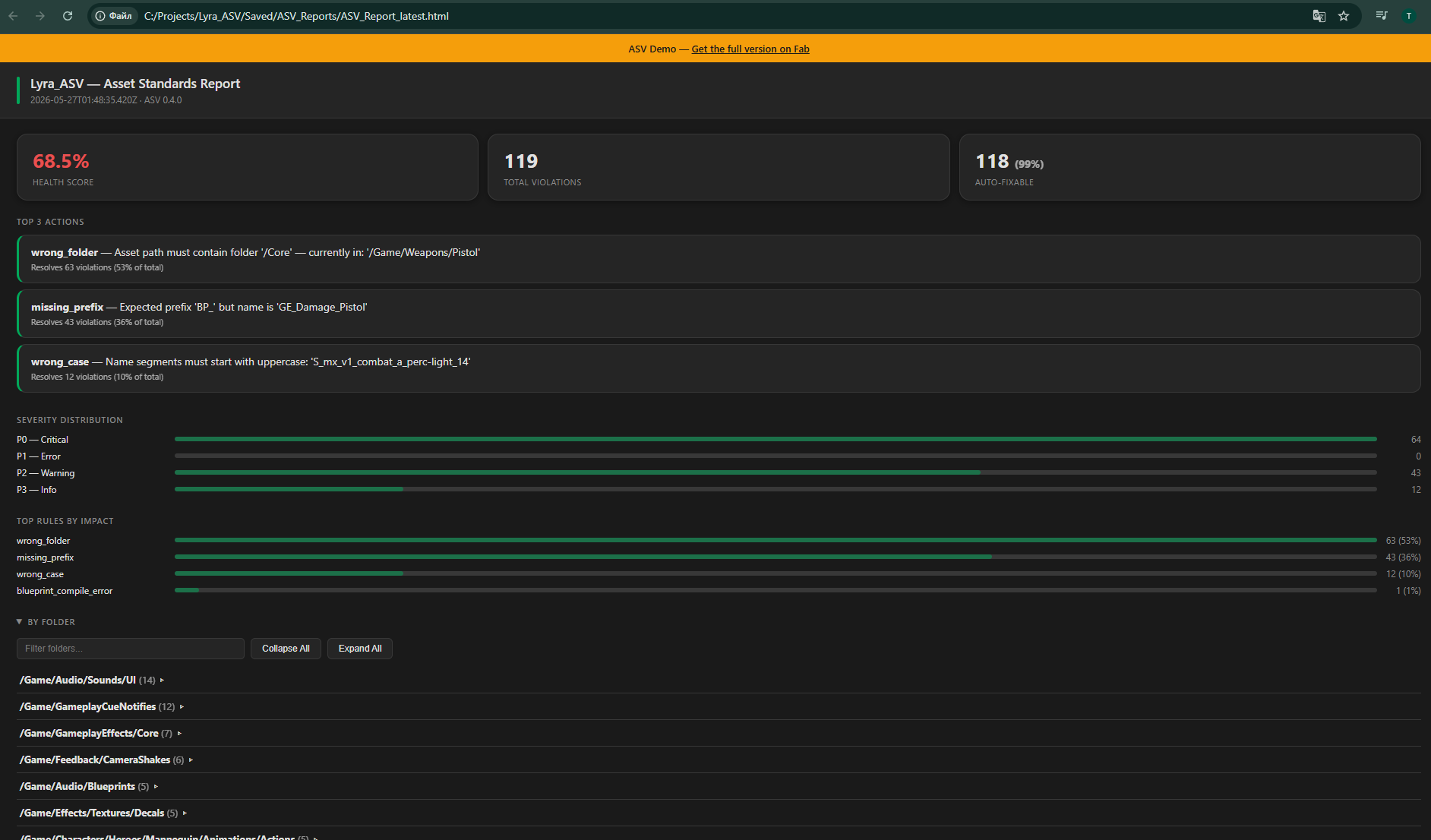Click the P1 — Error severity label

pos(39,456)
